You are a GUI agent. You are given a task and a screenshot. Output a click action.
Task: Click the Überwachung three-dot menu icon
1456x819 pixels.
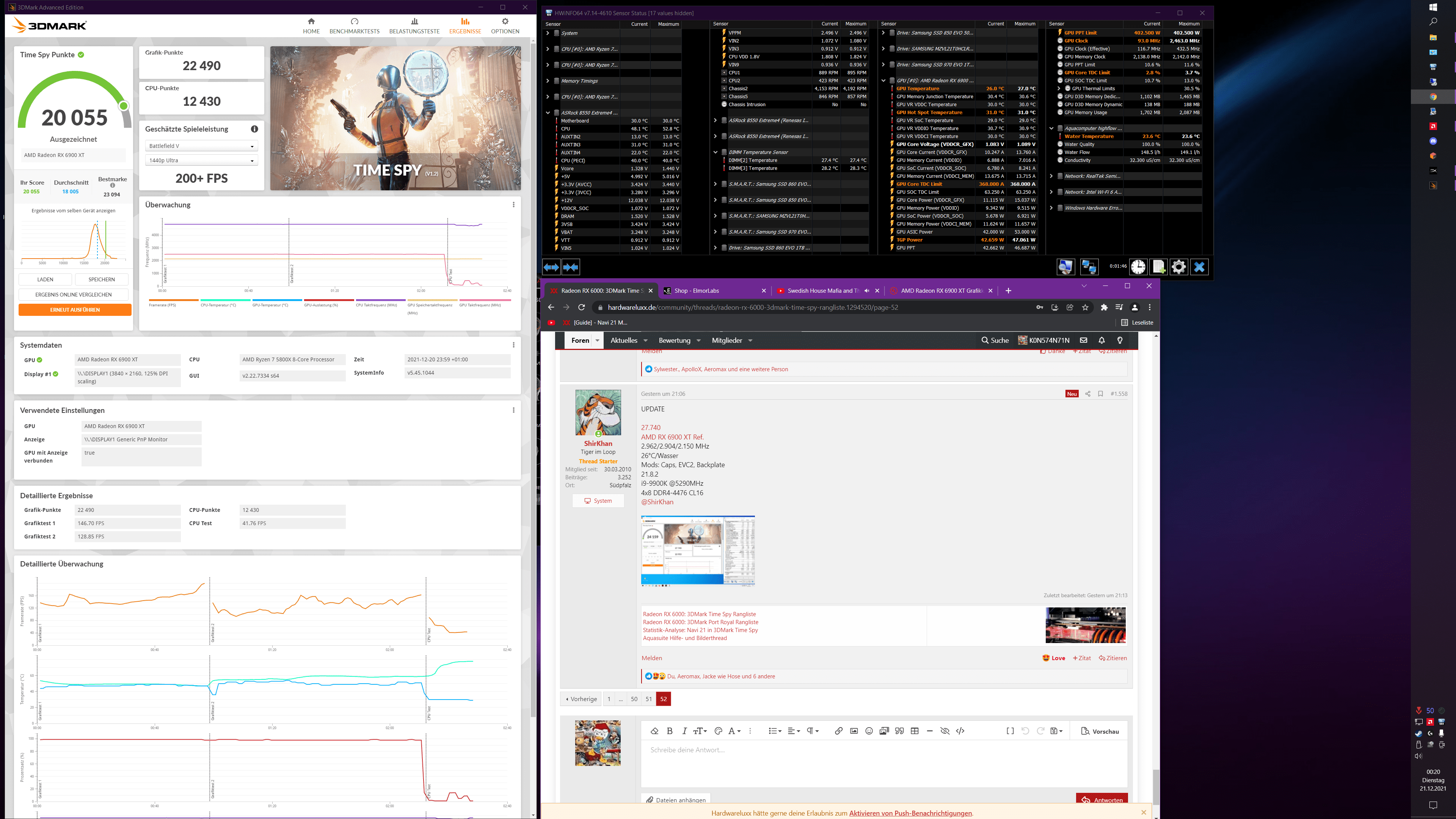513,205
